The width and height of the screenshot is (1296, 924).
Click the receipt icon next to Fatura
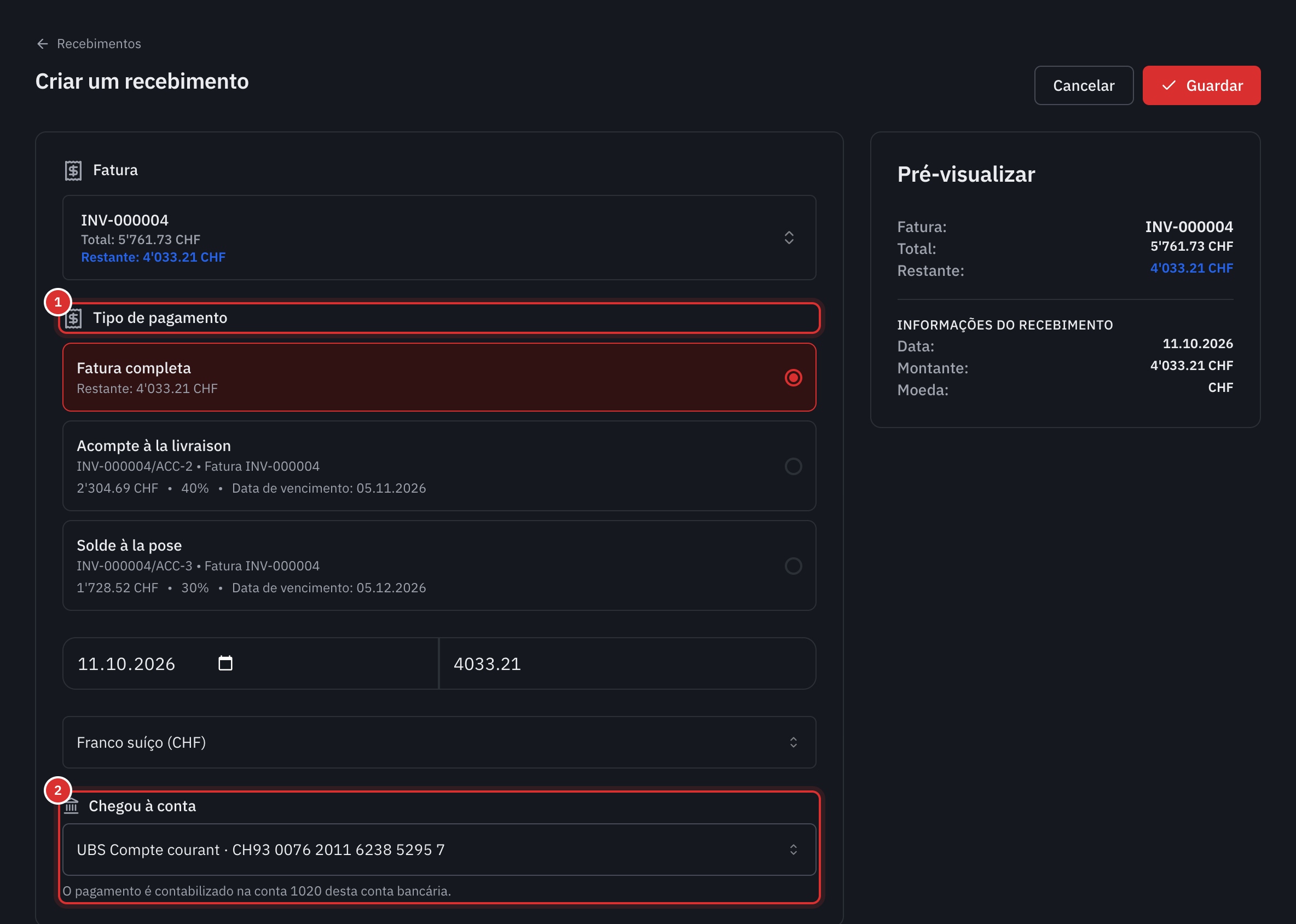point(73,170)
